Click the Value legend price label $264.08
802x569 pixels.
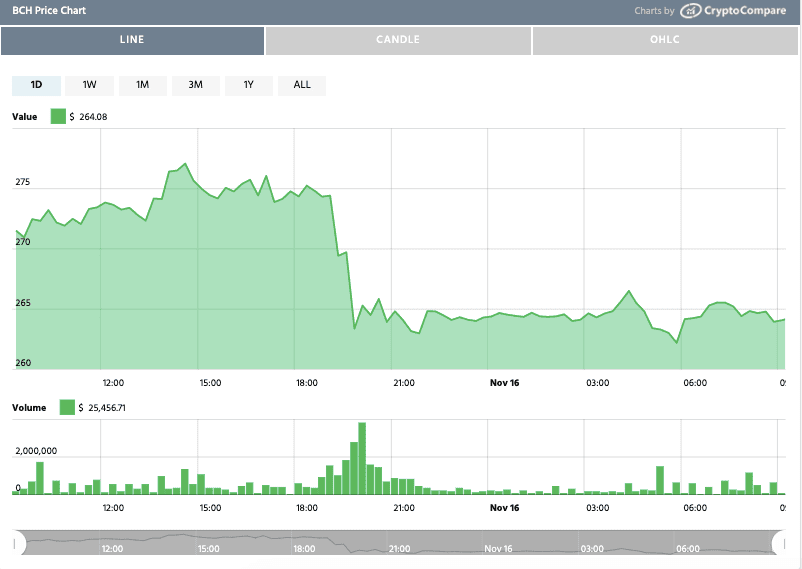tap(93, 117)
